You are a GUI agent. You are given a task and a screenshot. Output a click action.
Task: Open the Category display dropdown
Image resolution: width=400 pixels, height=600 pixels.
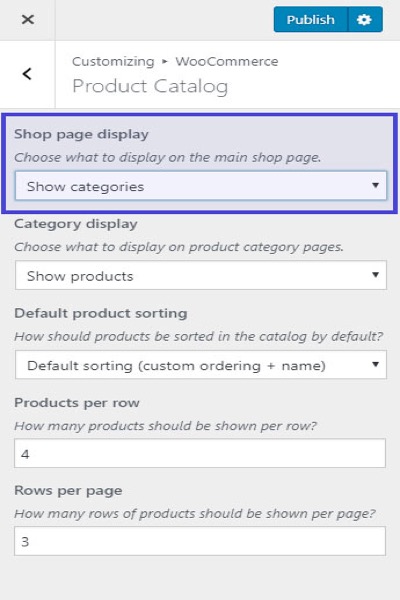click(x=201, y=276)
